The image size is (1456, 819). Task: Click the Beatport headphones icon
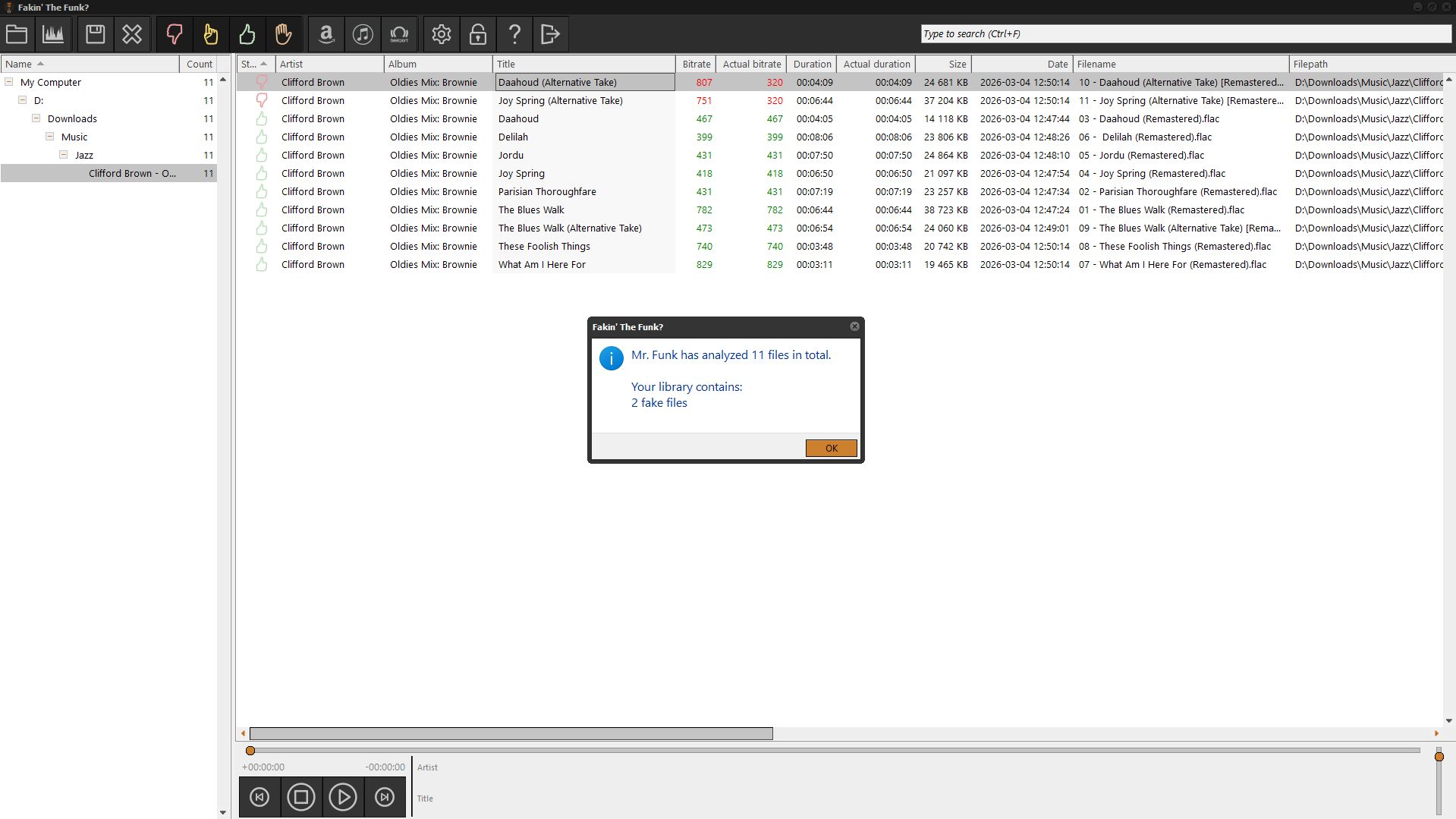pos(399,34)
